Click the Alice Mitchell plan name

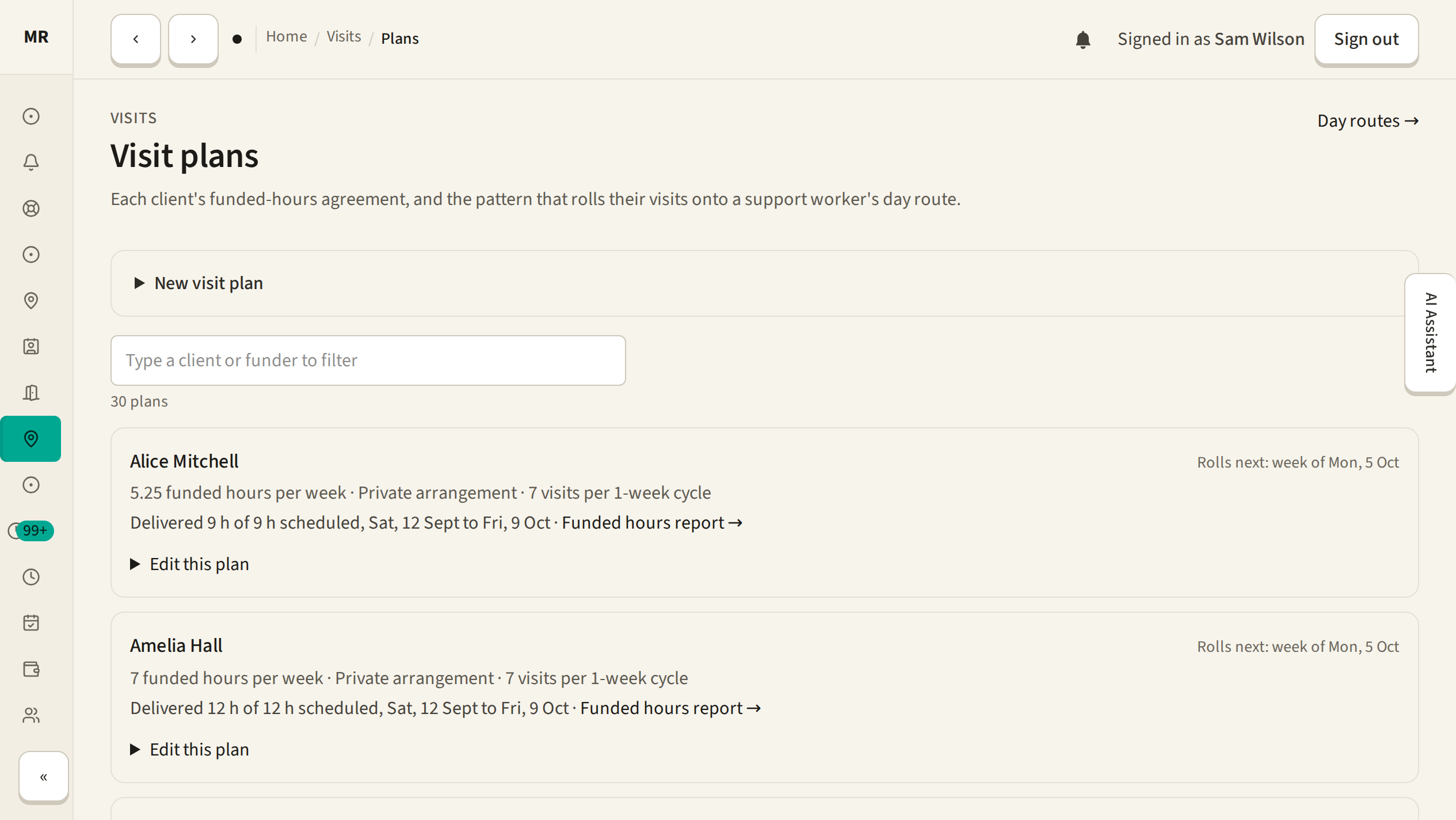[184, 462]
